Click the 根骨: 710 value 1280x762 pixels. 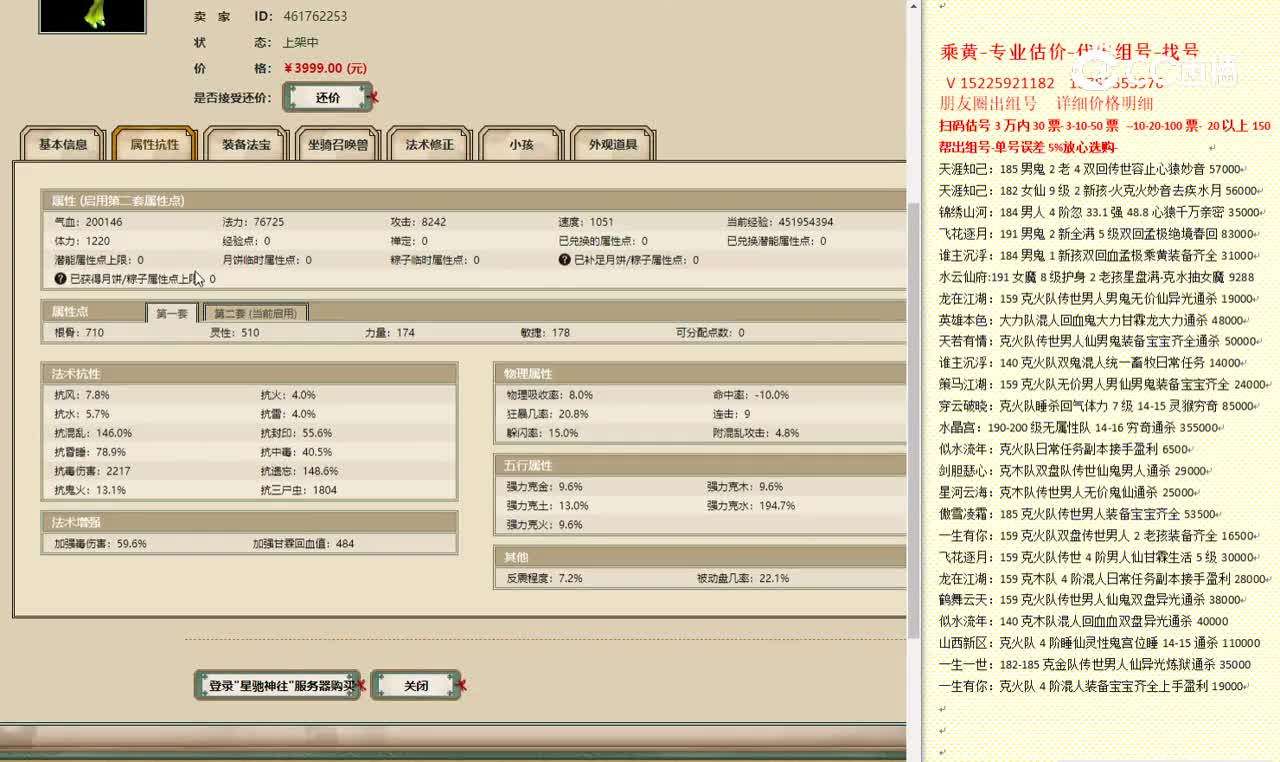pos(79,332)
